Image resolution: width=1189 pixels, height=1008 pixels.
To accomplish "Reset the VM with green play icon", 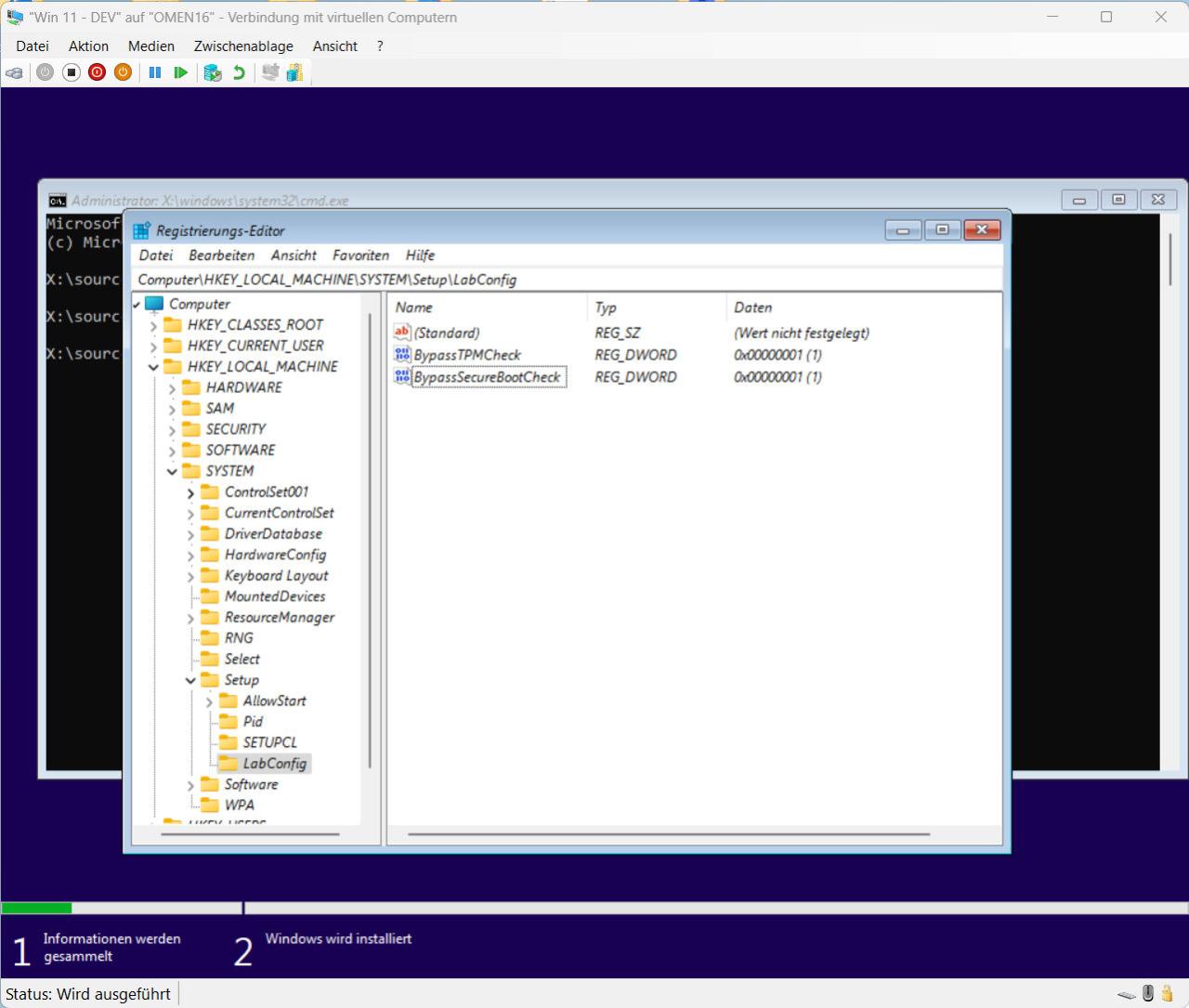I will tap(181, 72).
